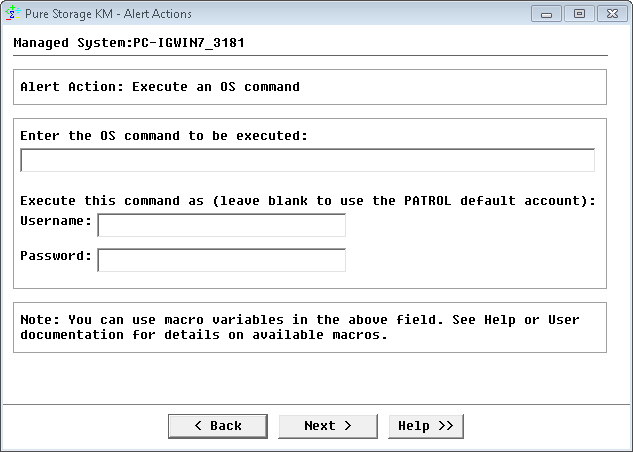The width and height of the screenshot is (633, 452).
Task: Click the Pure Storage KM title bar icon
Action: pyautogui.click(x=14, y=14)
